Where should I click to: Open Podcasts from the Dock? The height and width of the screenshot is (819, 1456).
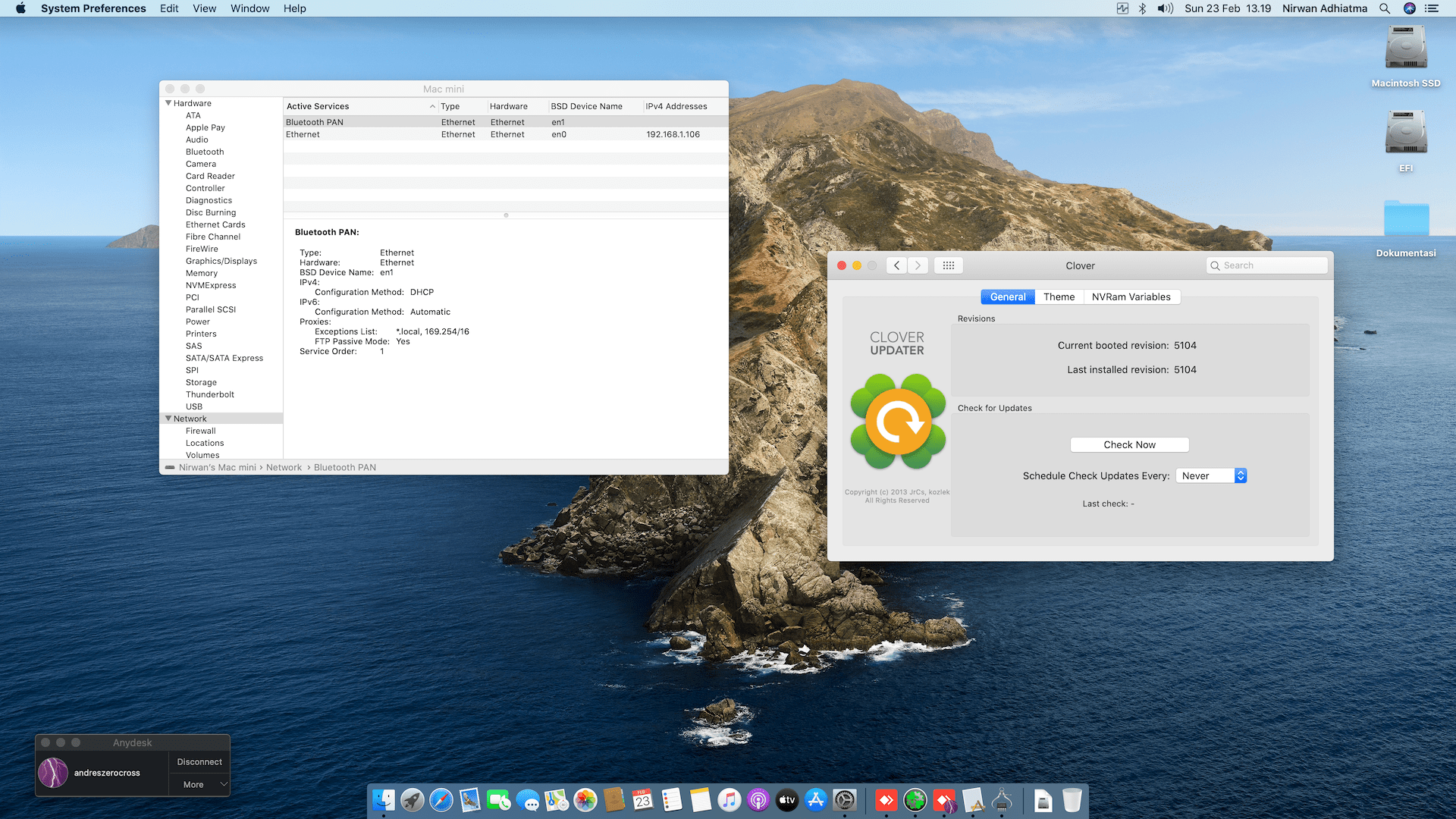click(758, 800)
